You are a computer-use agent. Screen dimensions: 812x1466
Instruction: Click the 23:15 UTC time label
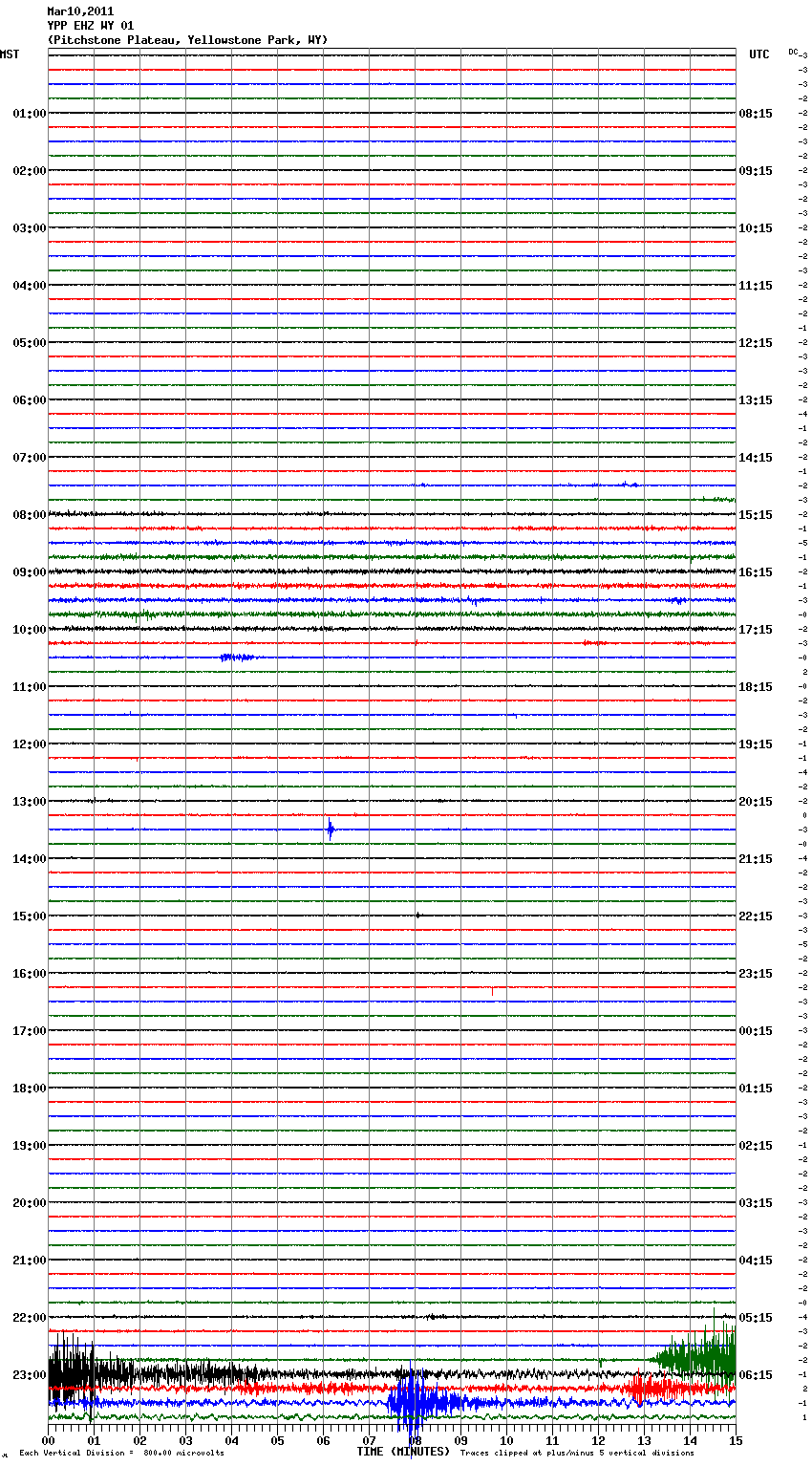[756, 974]
